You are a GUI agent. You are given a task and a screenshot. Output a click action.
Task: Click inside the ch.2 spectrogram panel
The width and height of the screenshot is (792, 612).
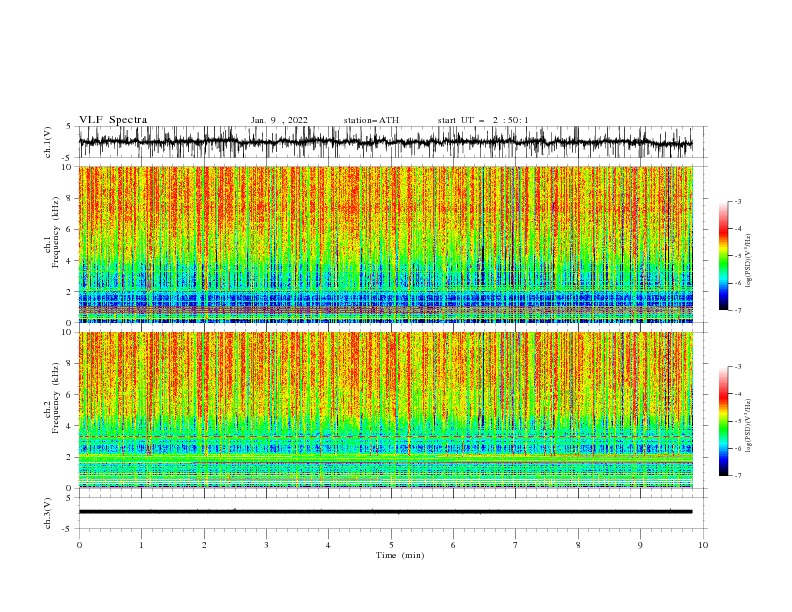pos(385,410)
